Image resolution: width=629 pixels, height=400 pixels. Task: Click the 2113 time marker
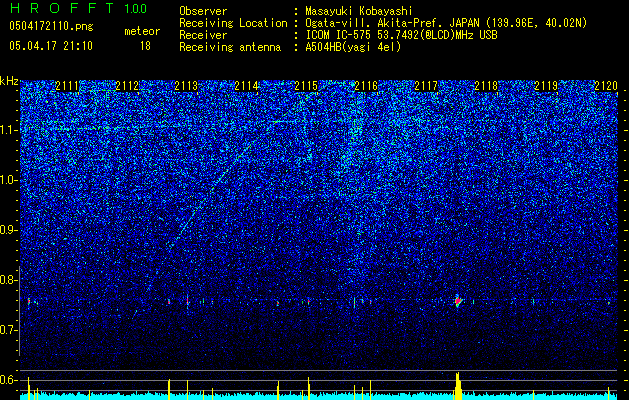(x=187, y=86)
